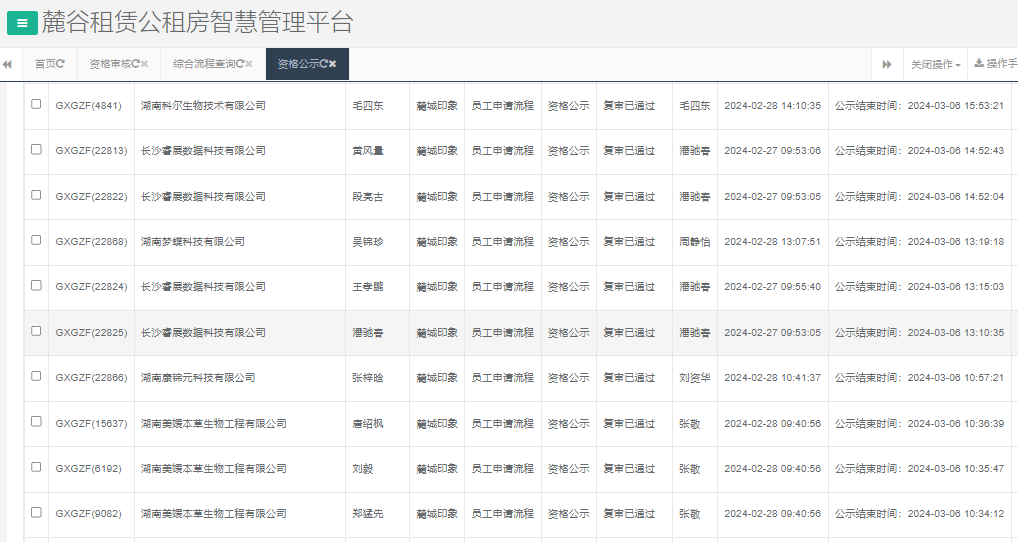Click 公示结束时间 2024-03-06 15:53:21

click(x=919, y=106)
